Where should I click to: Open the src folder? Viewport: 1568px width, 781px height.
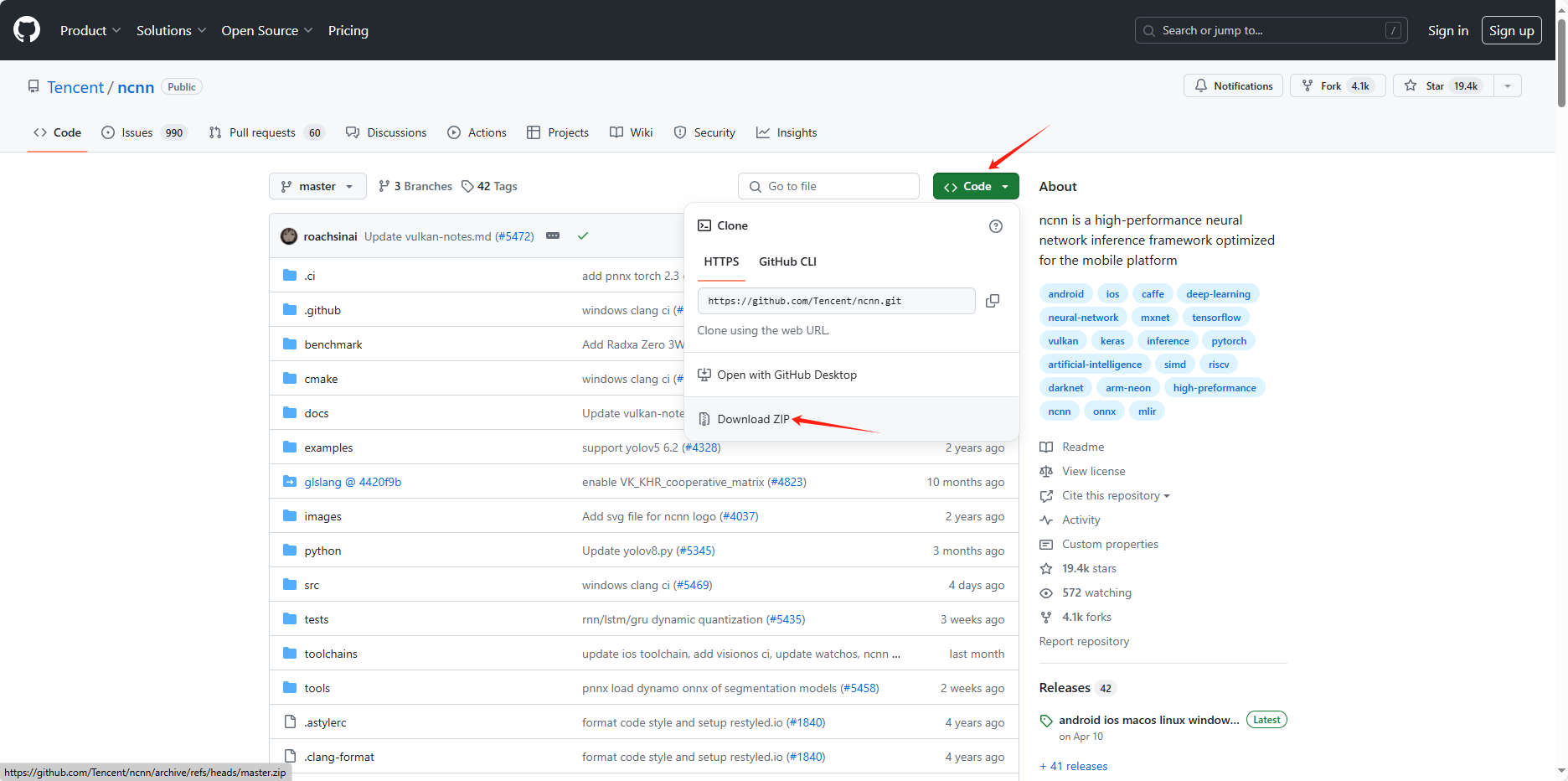(x=312, y=585)
